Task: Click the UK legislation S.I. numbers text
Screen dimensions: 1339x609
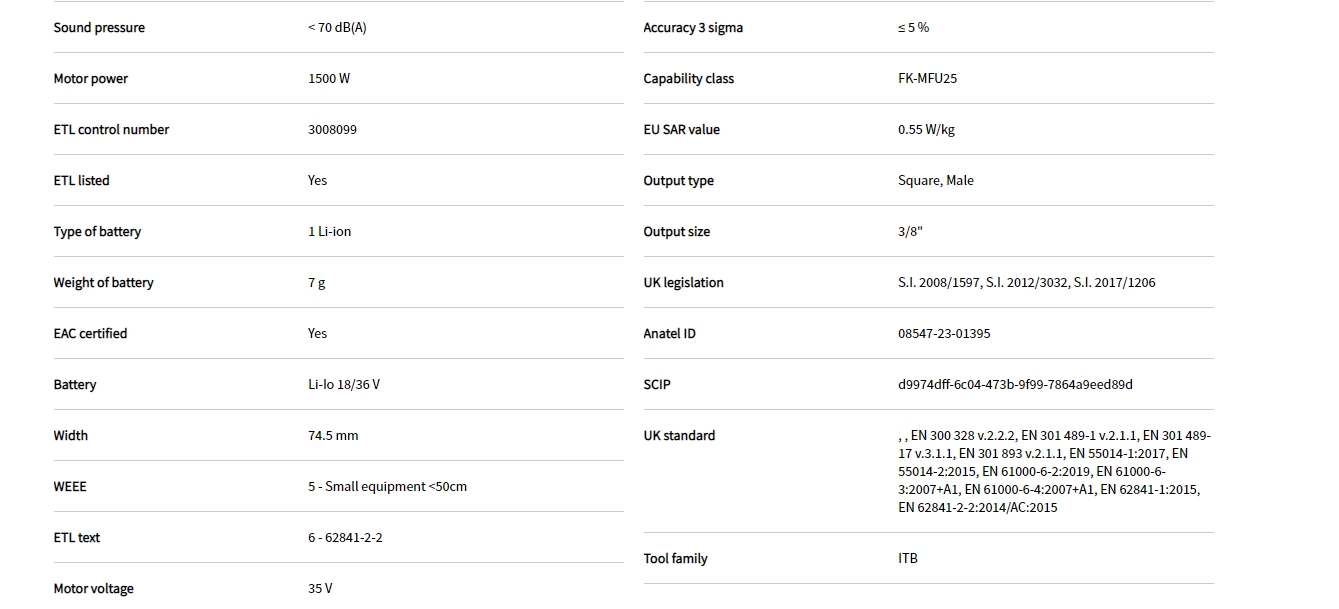Action: tap(1026, 283)
